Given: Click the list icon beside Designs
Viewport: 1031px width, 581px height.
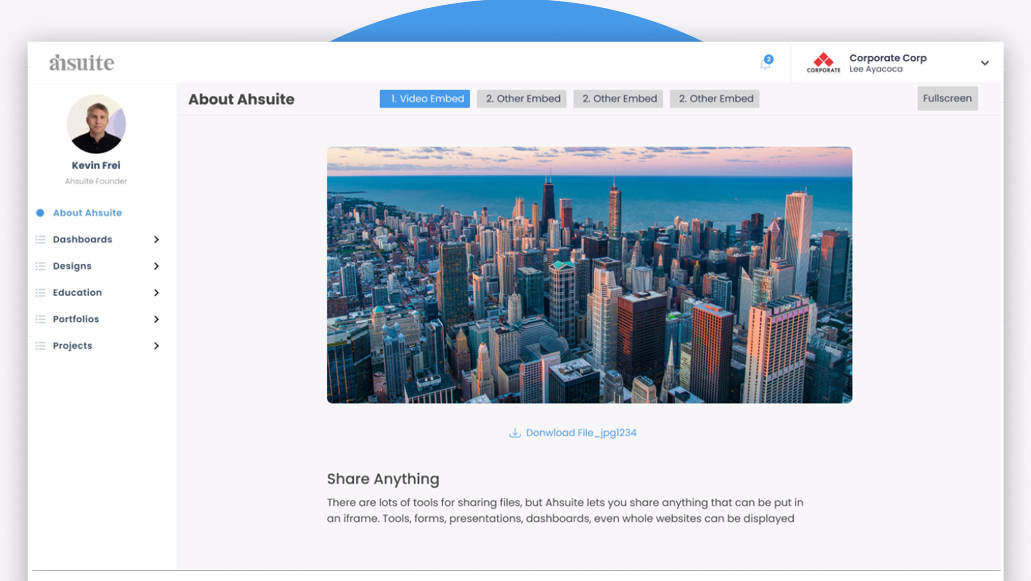Looking at the screenshot, I should coord(39,266).
